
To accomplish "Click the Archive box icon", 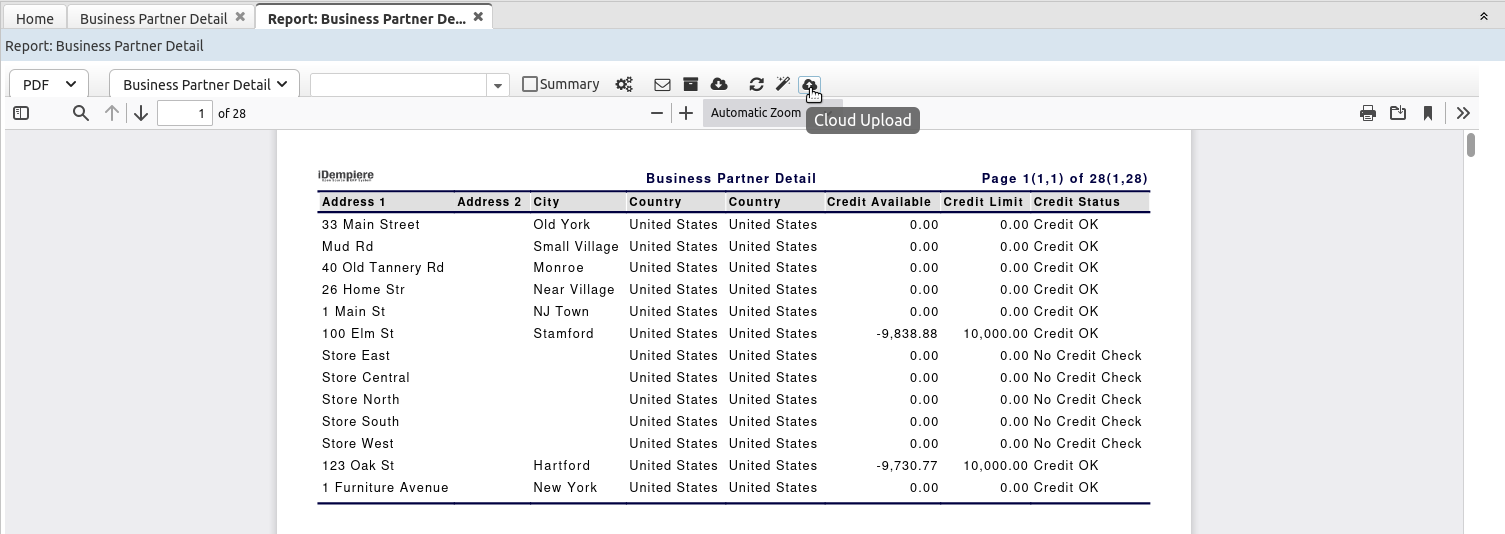I will (x=690, y=85).
